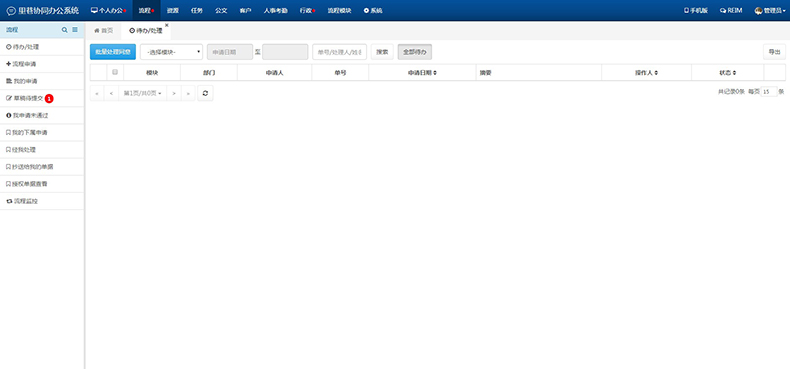The height and width of the screenshot is (369, 790).
Task: Open the 手机版 mobile version icon link
Action: coord(695,10)
